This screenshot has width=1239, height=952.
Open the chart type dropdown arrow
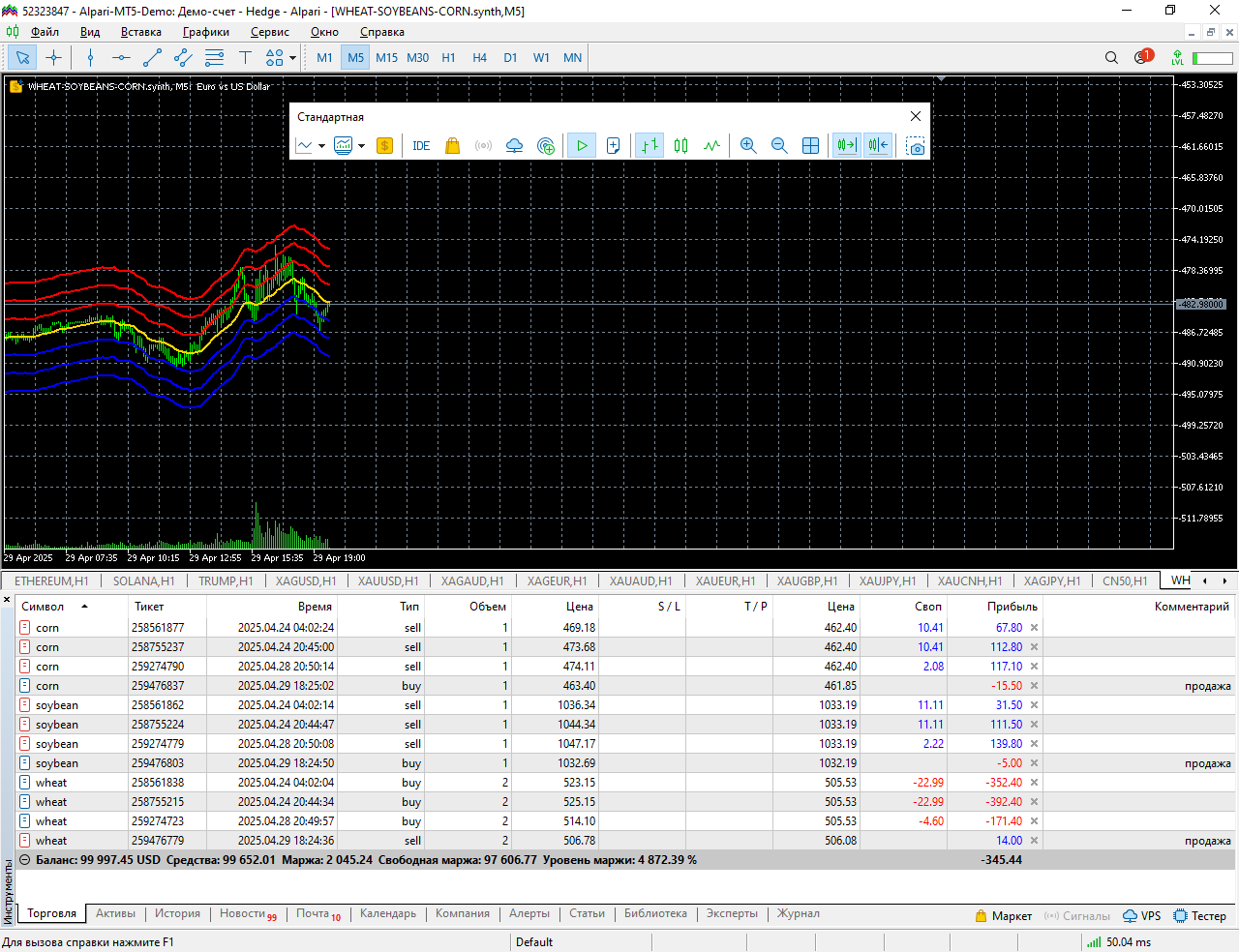click(x=321, y=147)
